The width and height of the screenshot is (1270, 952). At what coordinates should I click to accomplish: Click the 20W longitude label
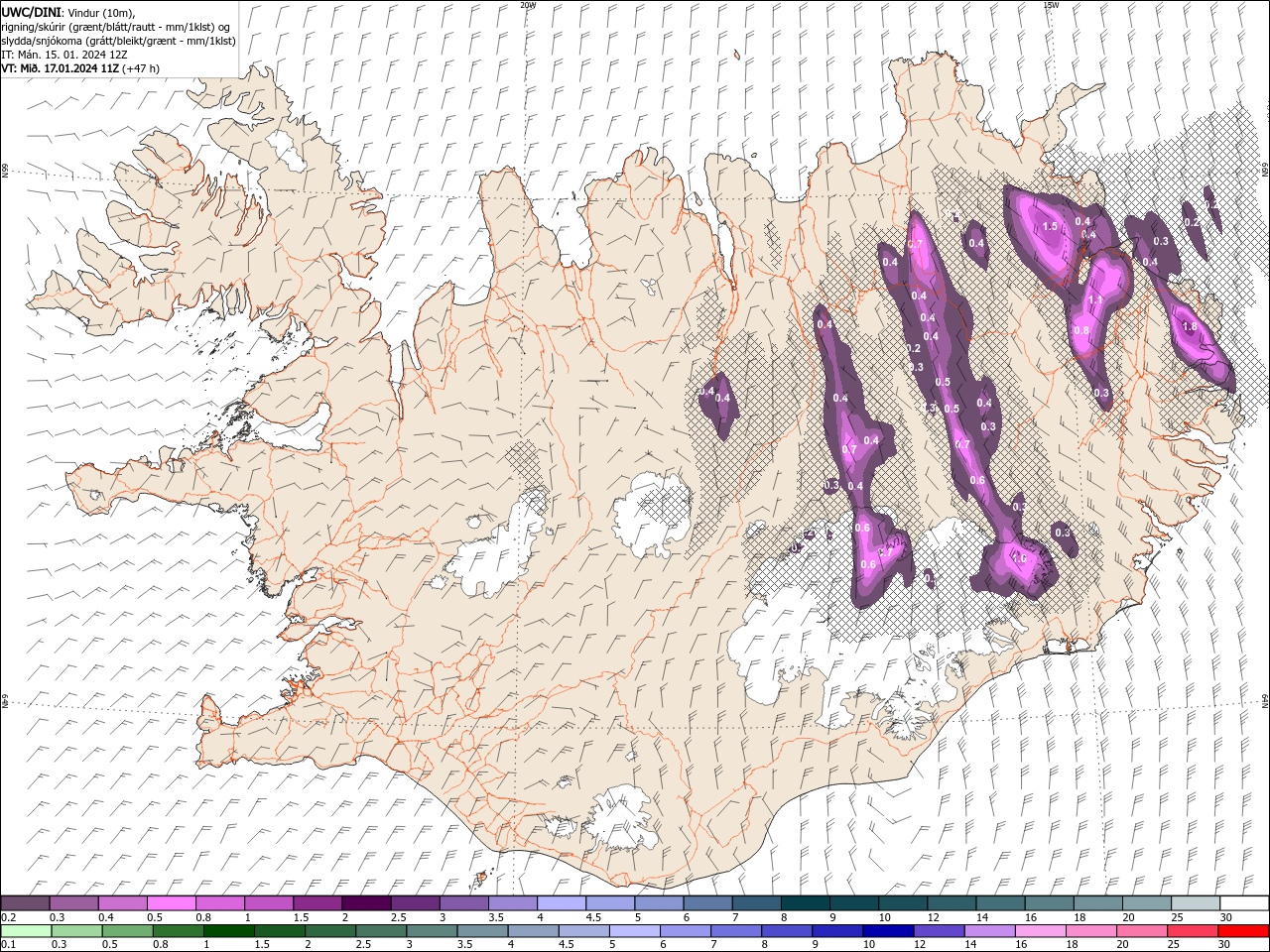point(528,5)
